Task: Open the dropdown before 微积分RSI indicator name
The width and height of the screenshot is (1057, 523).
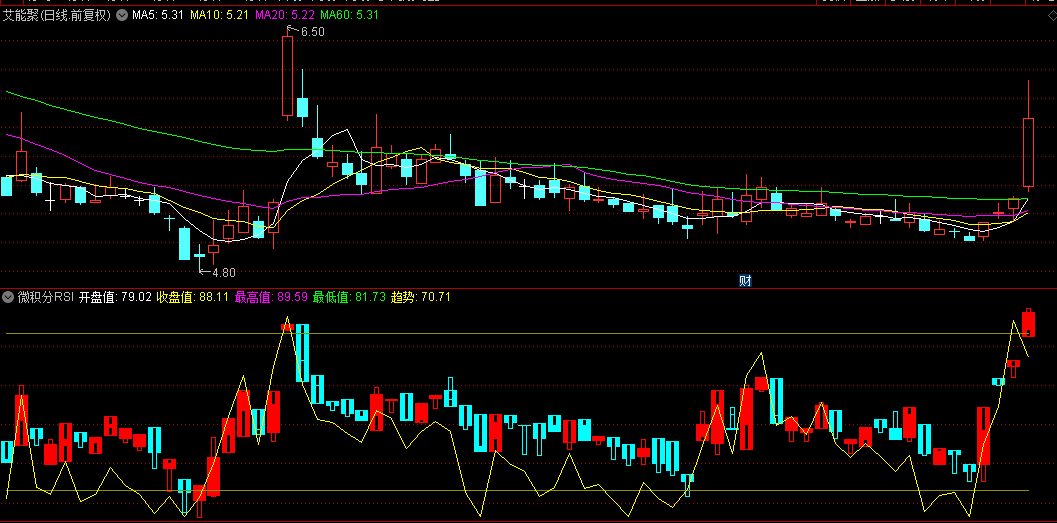Action: point(8,297)
